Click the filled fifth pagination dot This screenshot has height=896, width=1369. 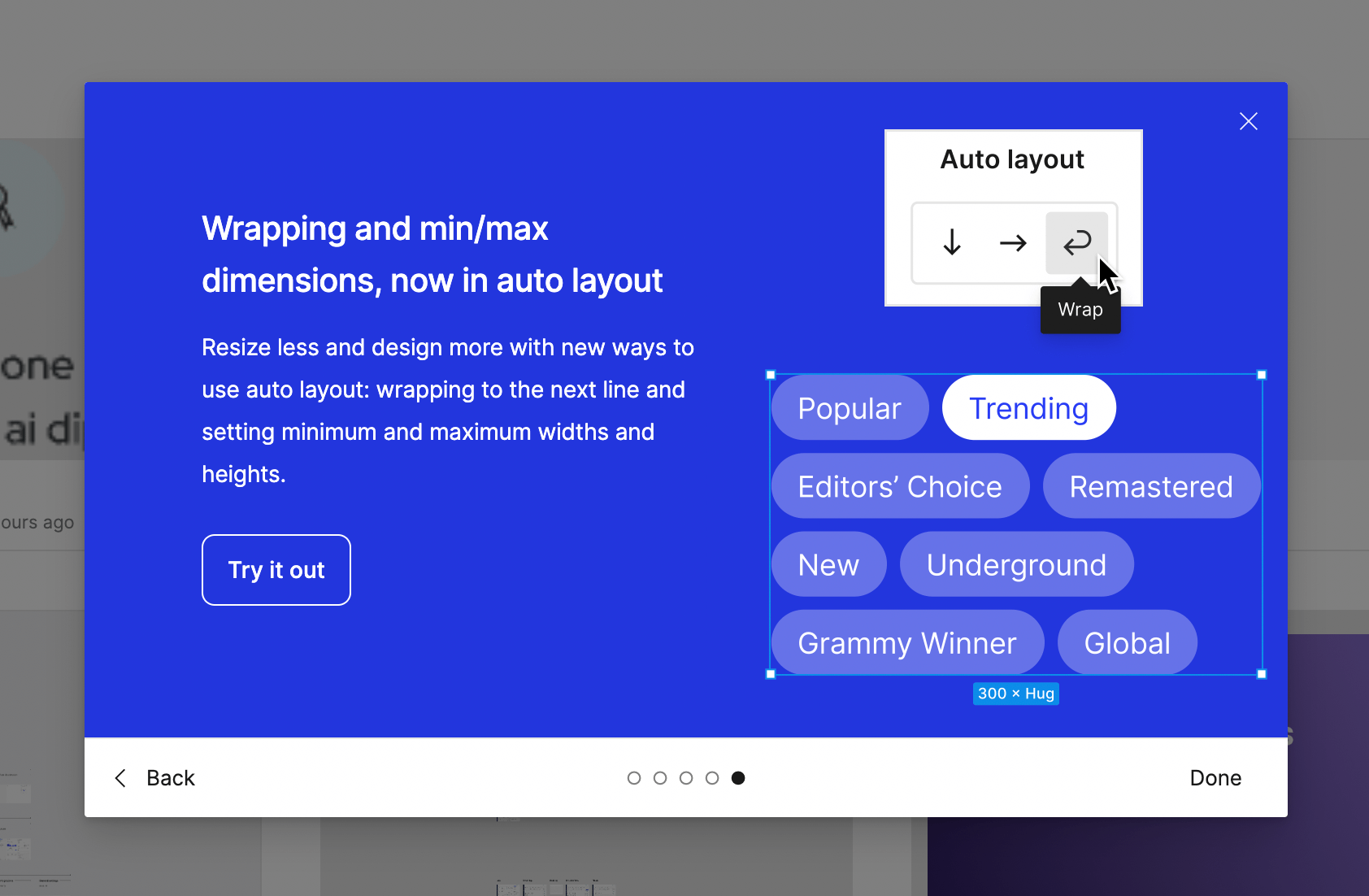pyautogui.click(x=738, y=778)
